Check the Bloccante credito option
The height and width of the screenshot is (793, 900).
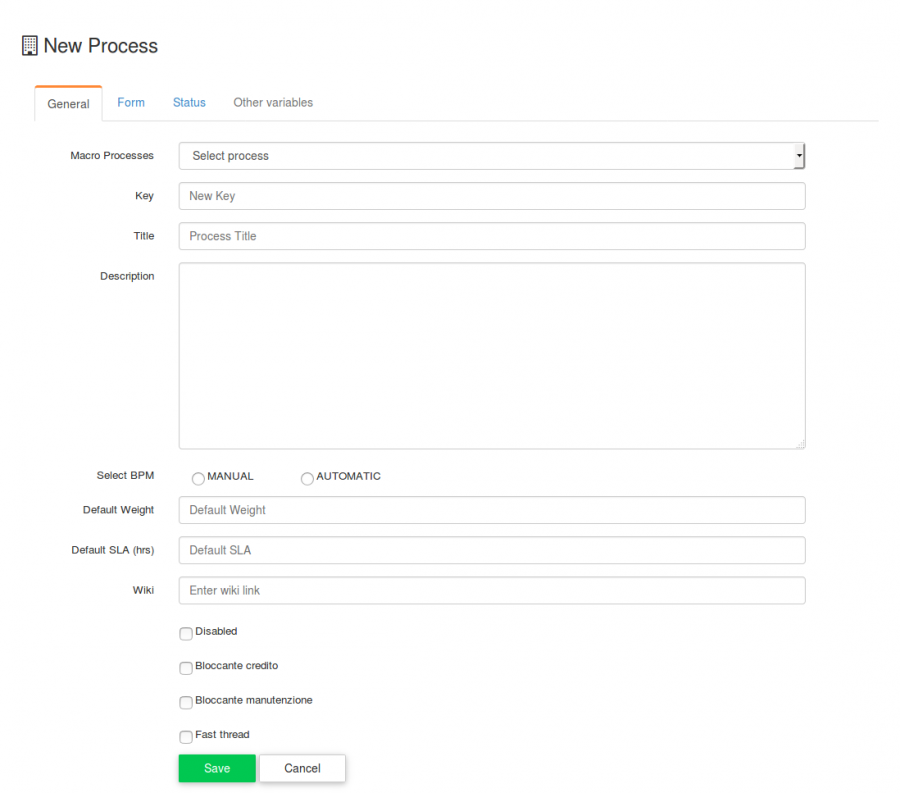coord(186,668)
